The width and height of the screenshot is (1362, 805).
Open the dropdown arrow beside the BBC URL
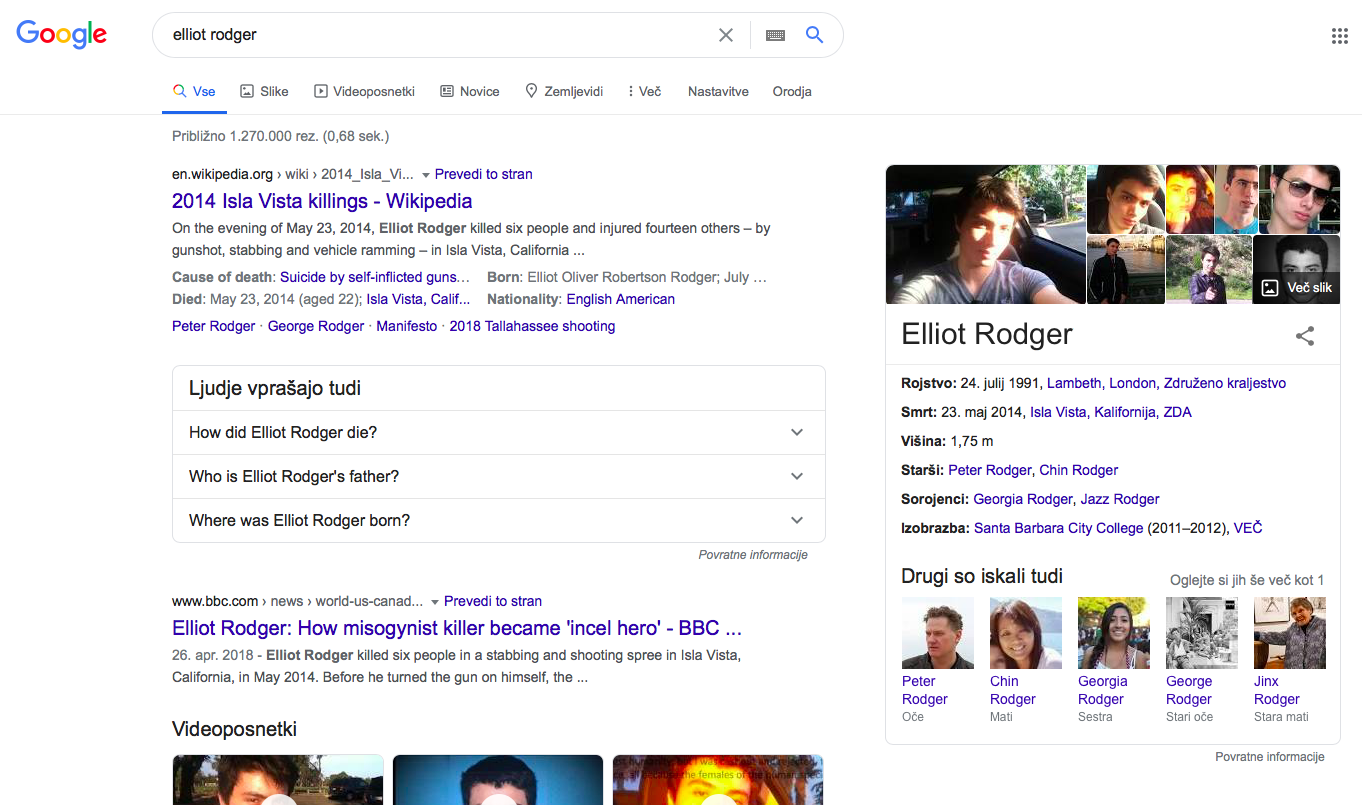(x=434, y=602)
